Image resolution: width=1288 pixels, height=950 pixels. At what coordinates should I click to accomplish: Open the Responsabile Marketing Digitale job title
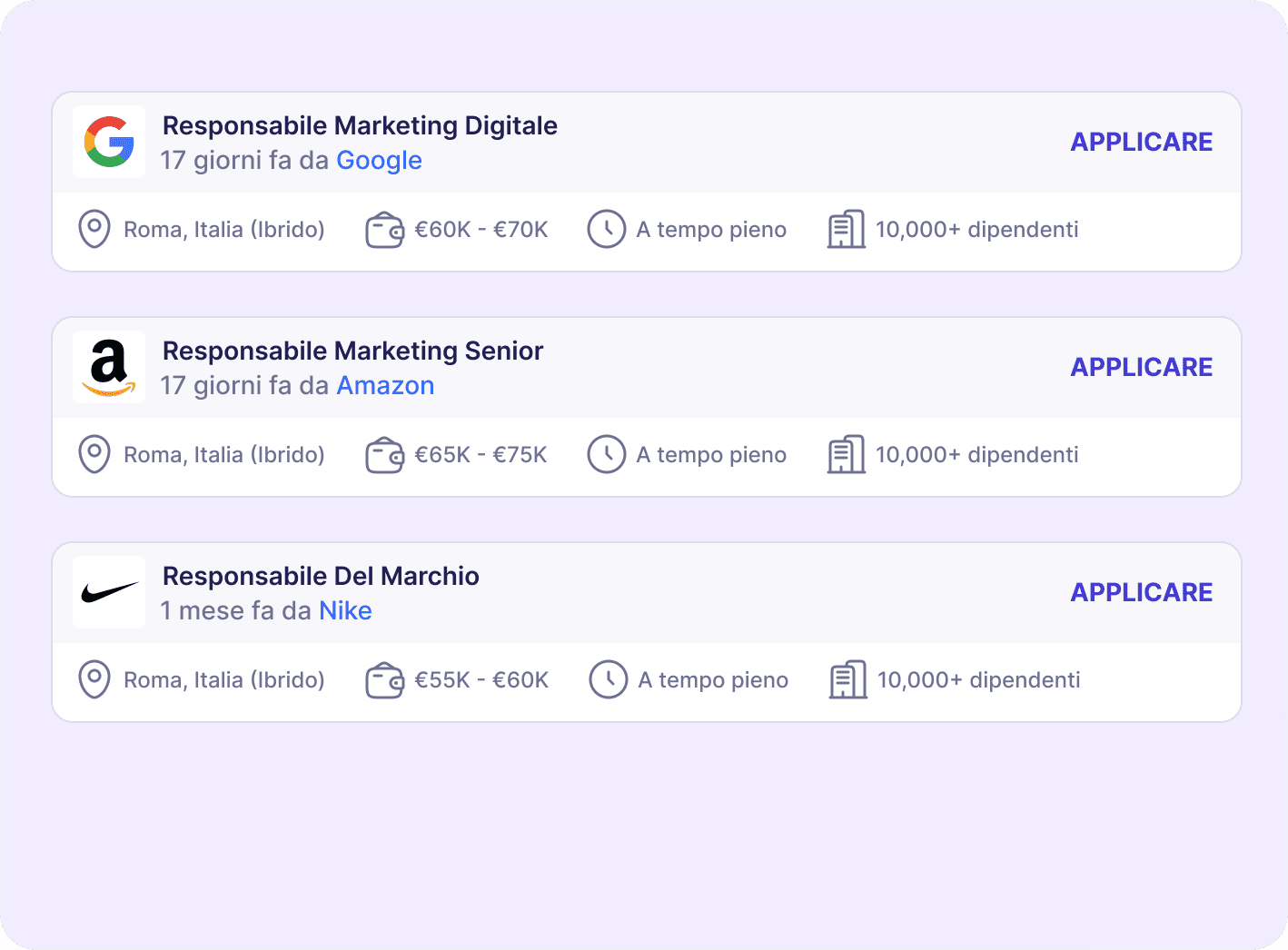point(360,125)
